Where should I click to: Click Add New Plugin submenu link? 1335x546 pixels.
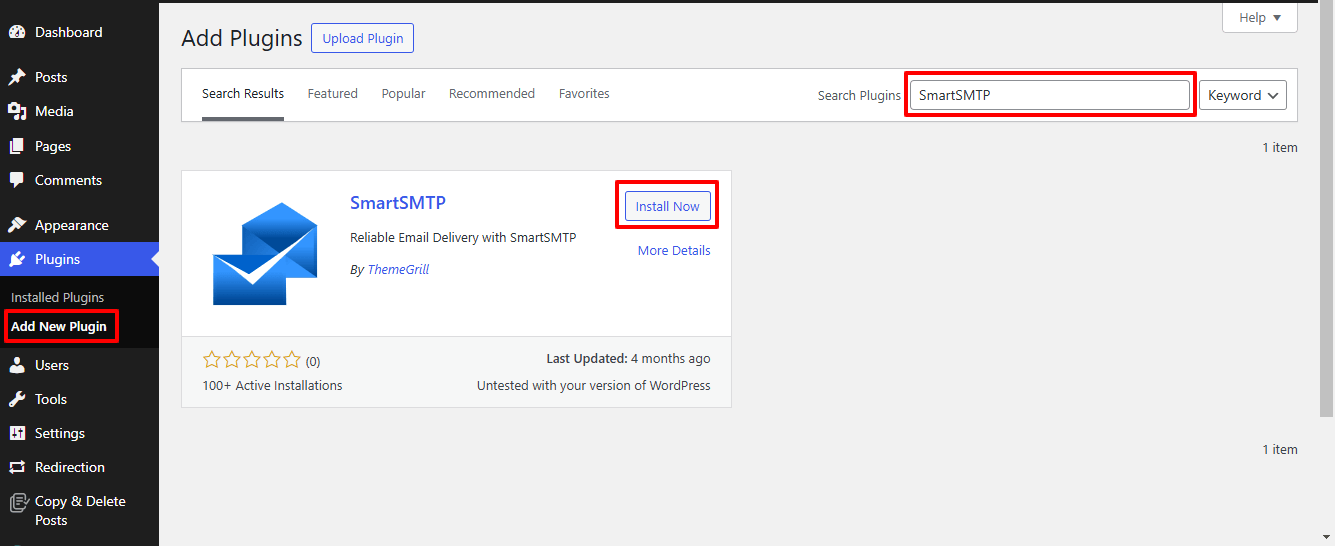(x=58, y=326)
